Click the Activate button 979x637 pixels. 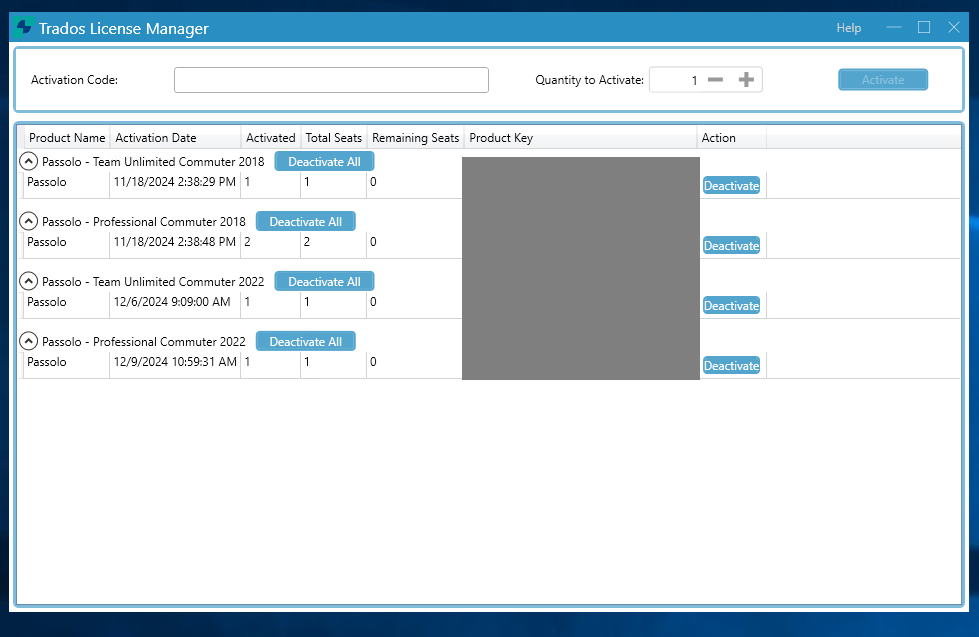pos(883,80)
